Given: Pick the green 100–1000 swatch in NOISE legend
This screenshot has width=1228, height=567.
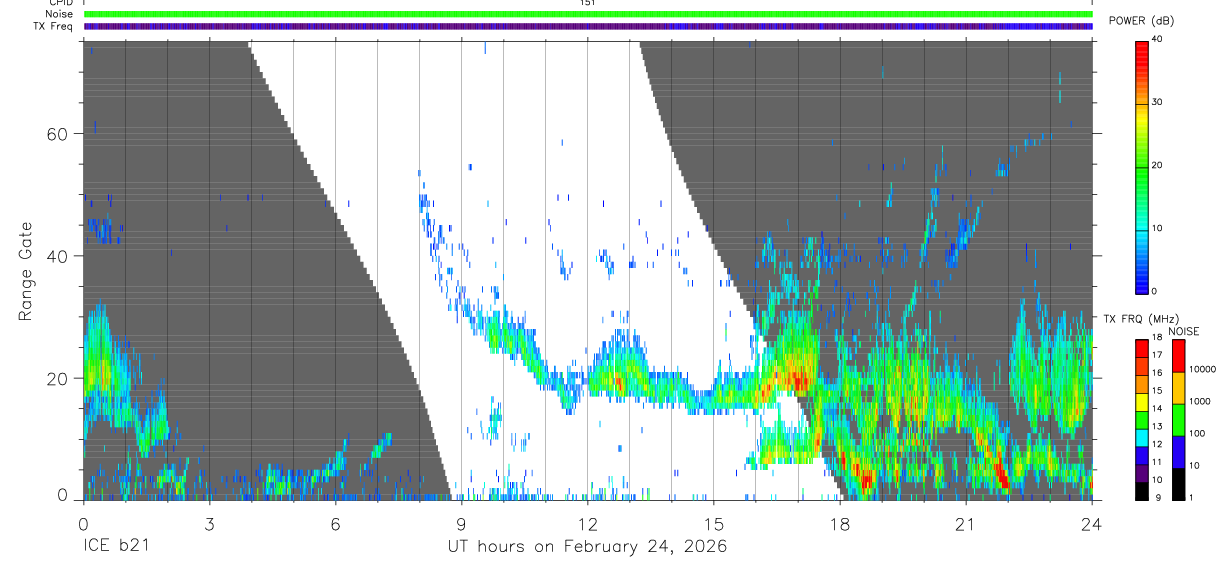Looking at the screenshot, I should [1177, 420].
